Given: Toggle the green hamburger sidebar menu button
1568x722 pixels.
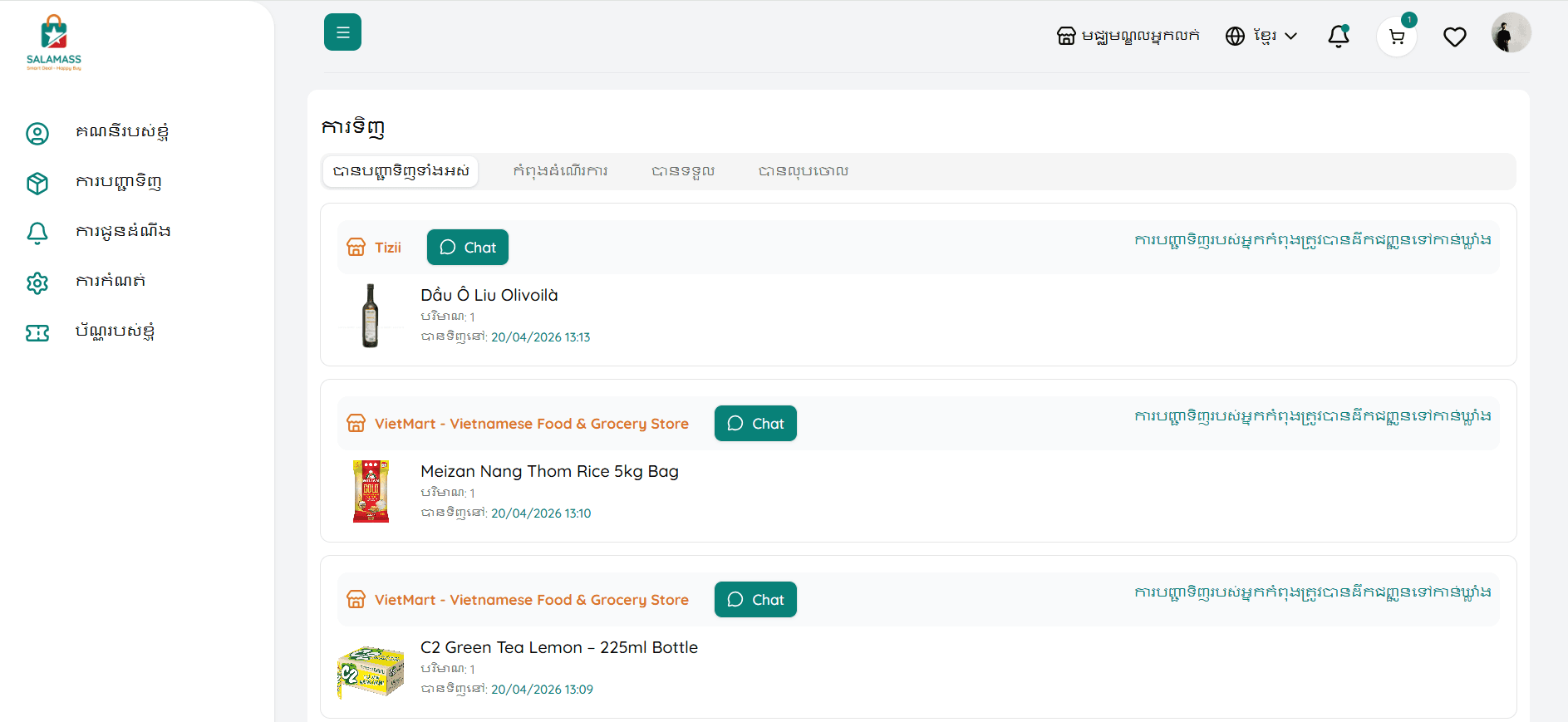Looking at the screenshot, I should click(342, 32).
